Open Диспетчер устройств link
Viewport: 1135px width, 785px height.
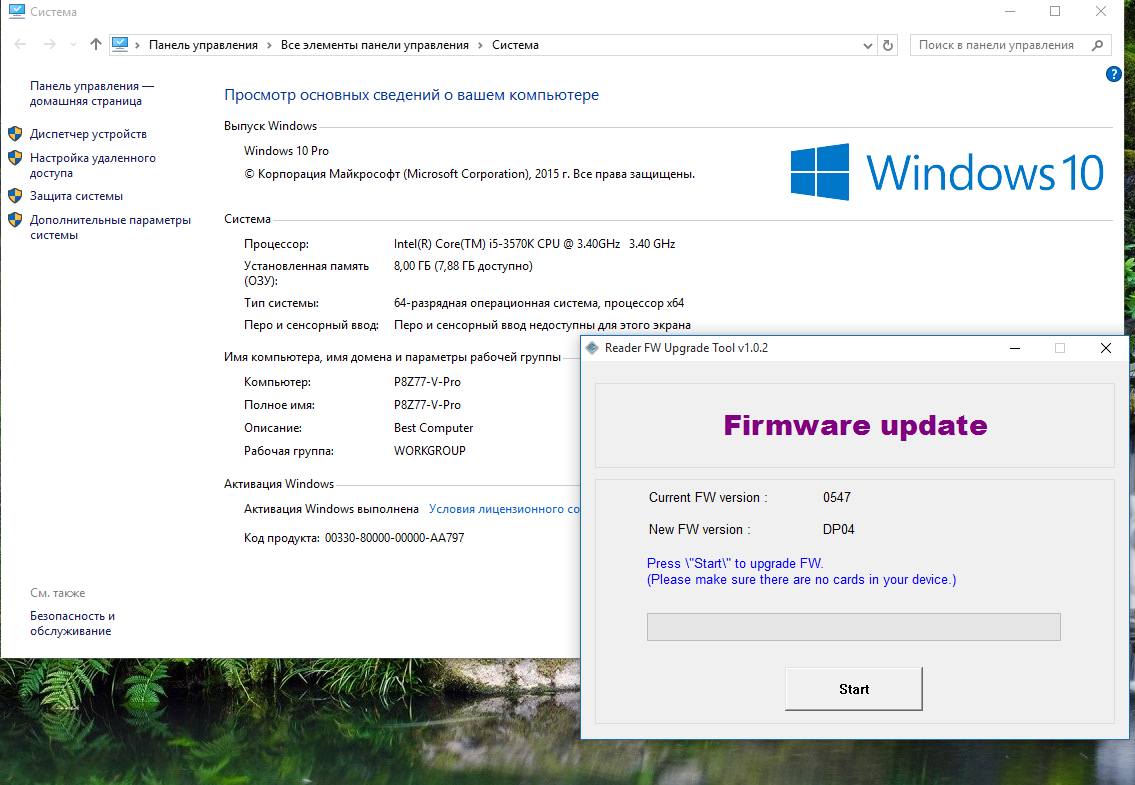click(88, 134)
